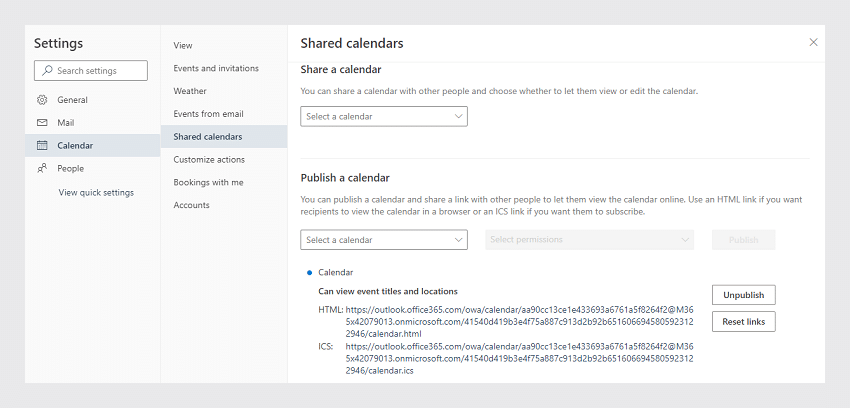Click the ICS calendar link URL
The image size is (850, 408).
[x=519, y=359]
